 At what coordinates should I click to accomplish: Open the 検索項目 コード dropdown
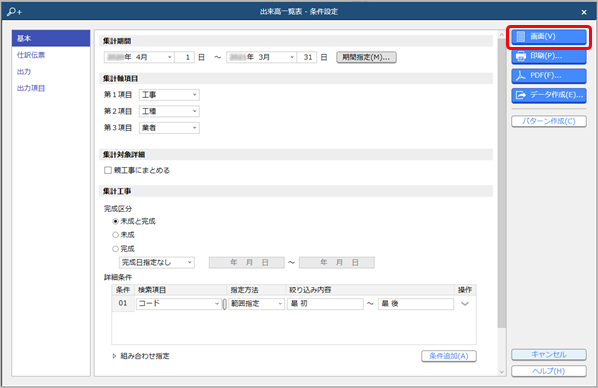178,304
